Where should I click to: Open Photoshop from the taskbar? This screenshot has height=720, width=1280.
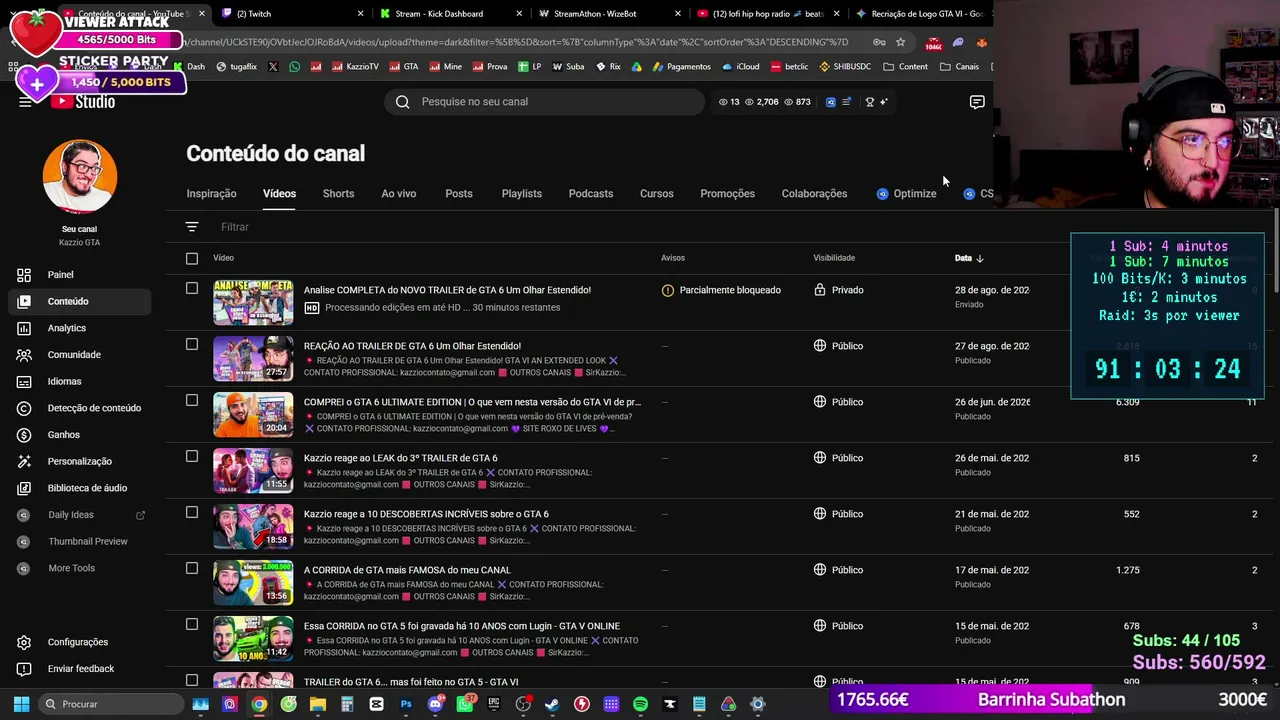pos(406,704)
